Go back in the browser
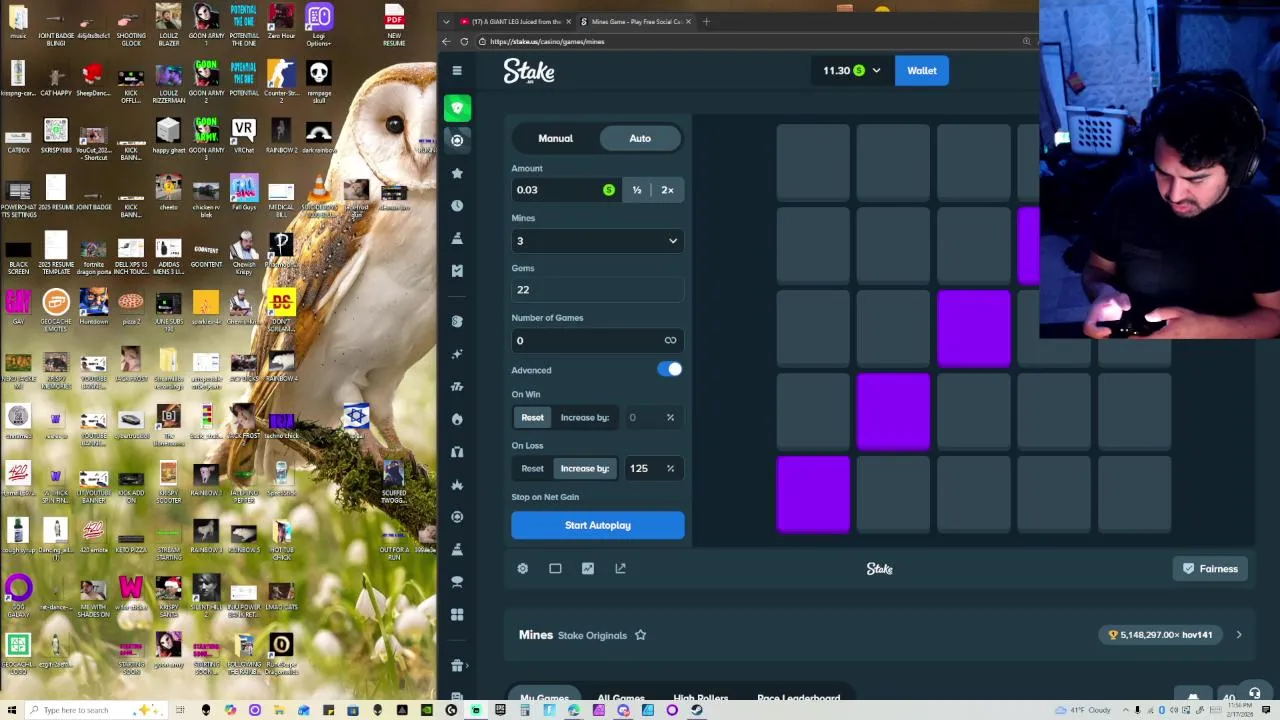The width and height of the screenshot is (1280, 720). [446, 41]
